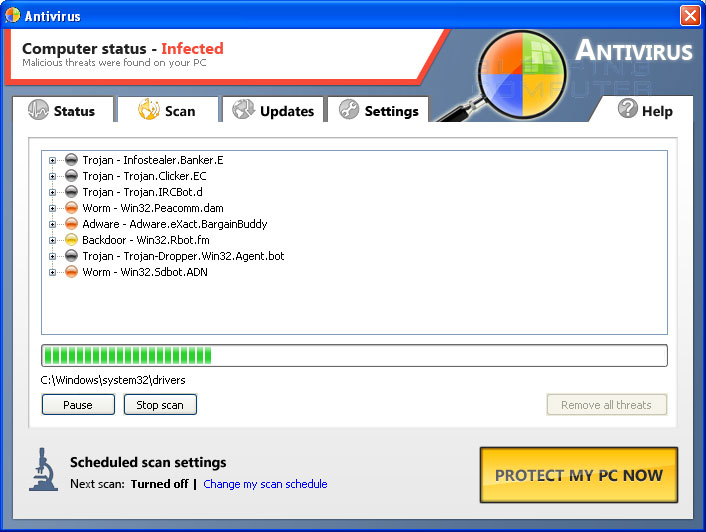Click Remove all threats button

point(606,405)
